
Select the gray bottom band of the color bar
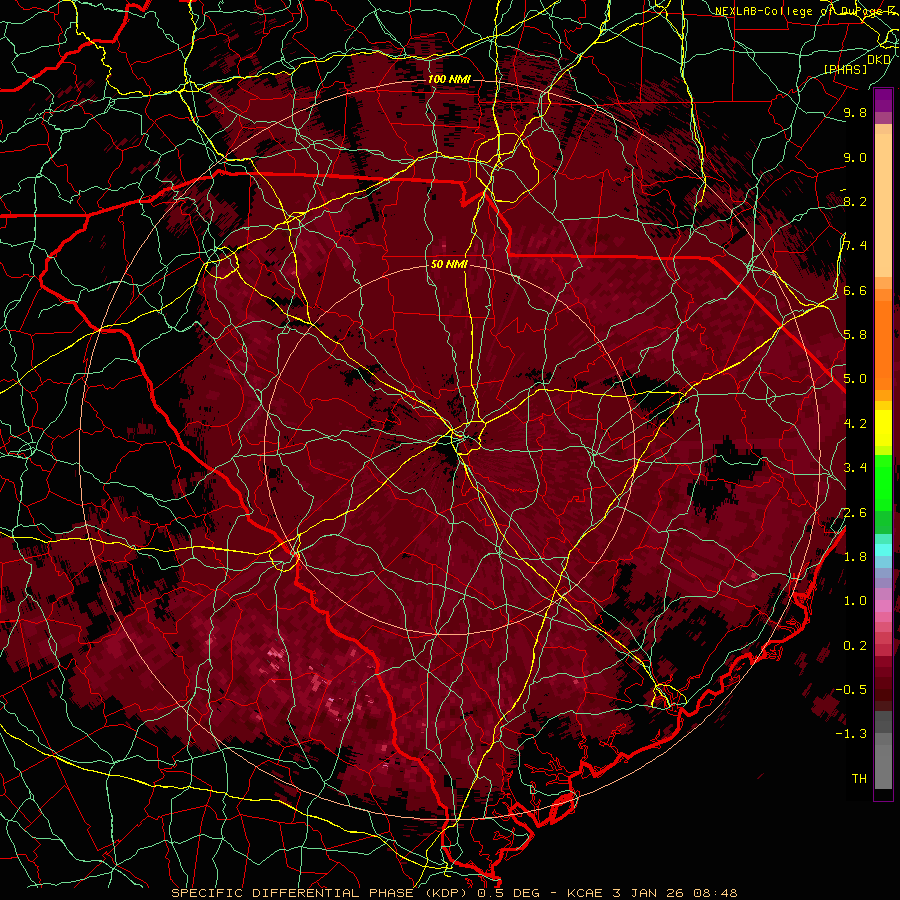tap(883, 751)
